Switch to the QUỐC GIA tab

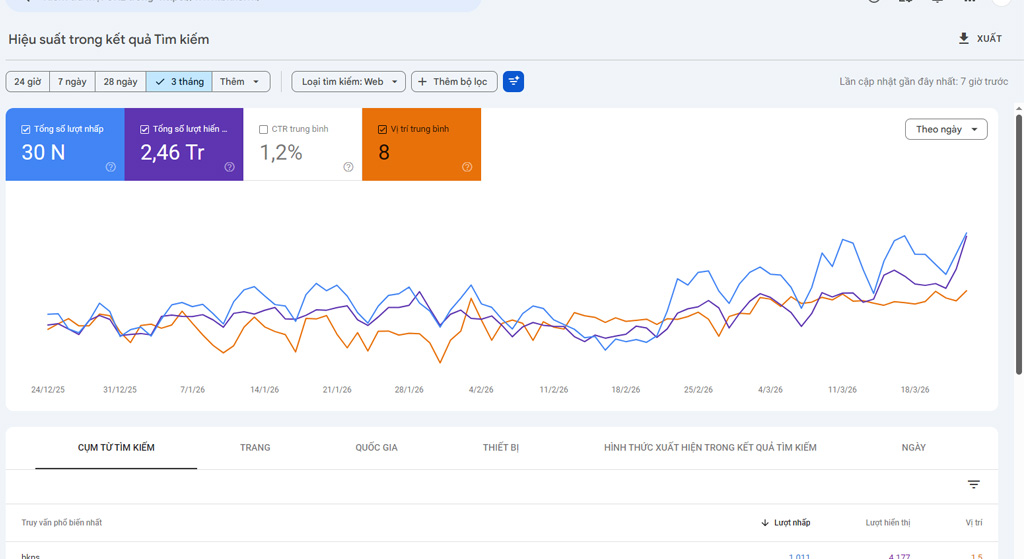pos(376,447)
